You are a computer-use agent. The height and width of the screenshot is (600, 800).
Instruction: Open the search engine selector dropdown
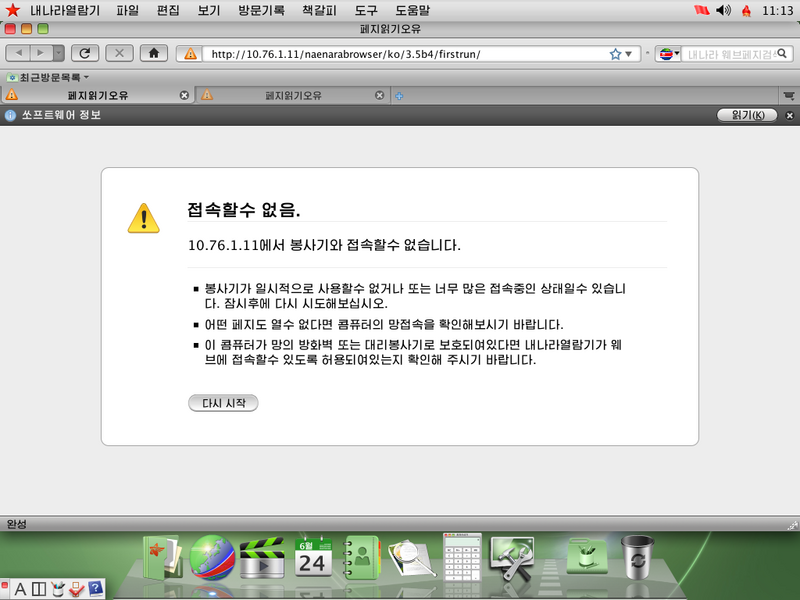pos(668,54)
